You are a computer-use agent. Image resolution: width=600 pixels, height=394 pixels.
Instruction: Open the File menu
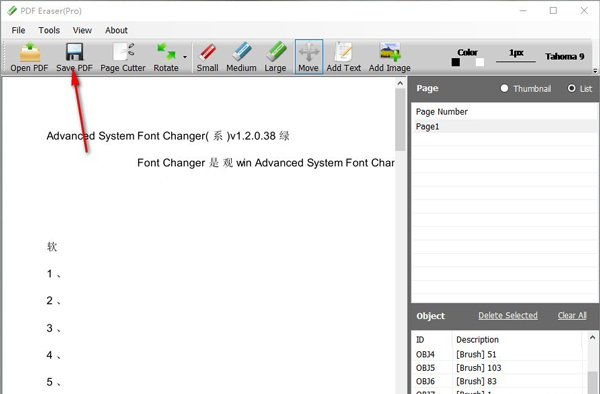[x=18, y=30]
